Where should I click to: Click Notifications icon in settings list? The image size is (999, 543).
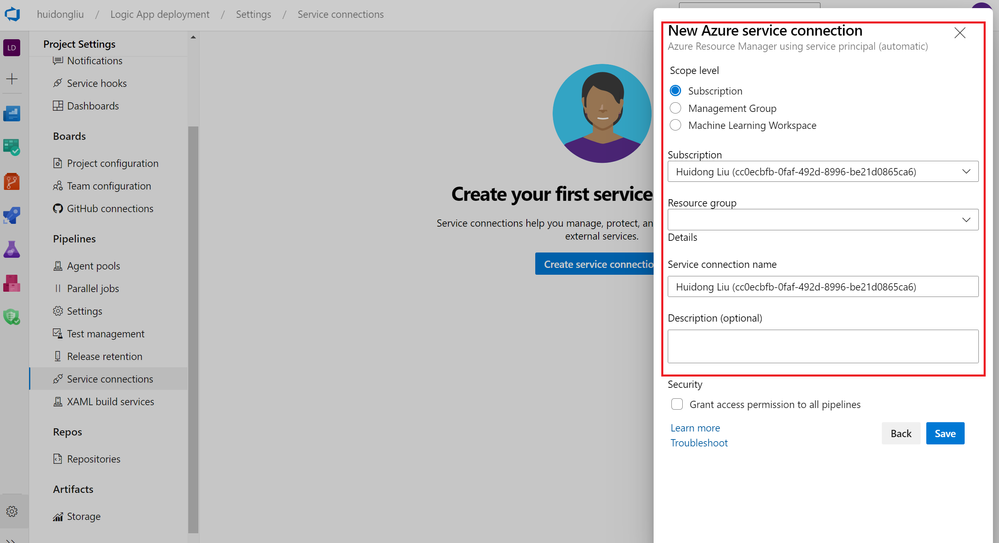click(x=58, y=61)
